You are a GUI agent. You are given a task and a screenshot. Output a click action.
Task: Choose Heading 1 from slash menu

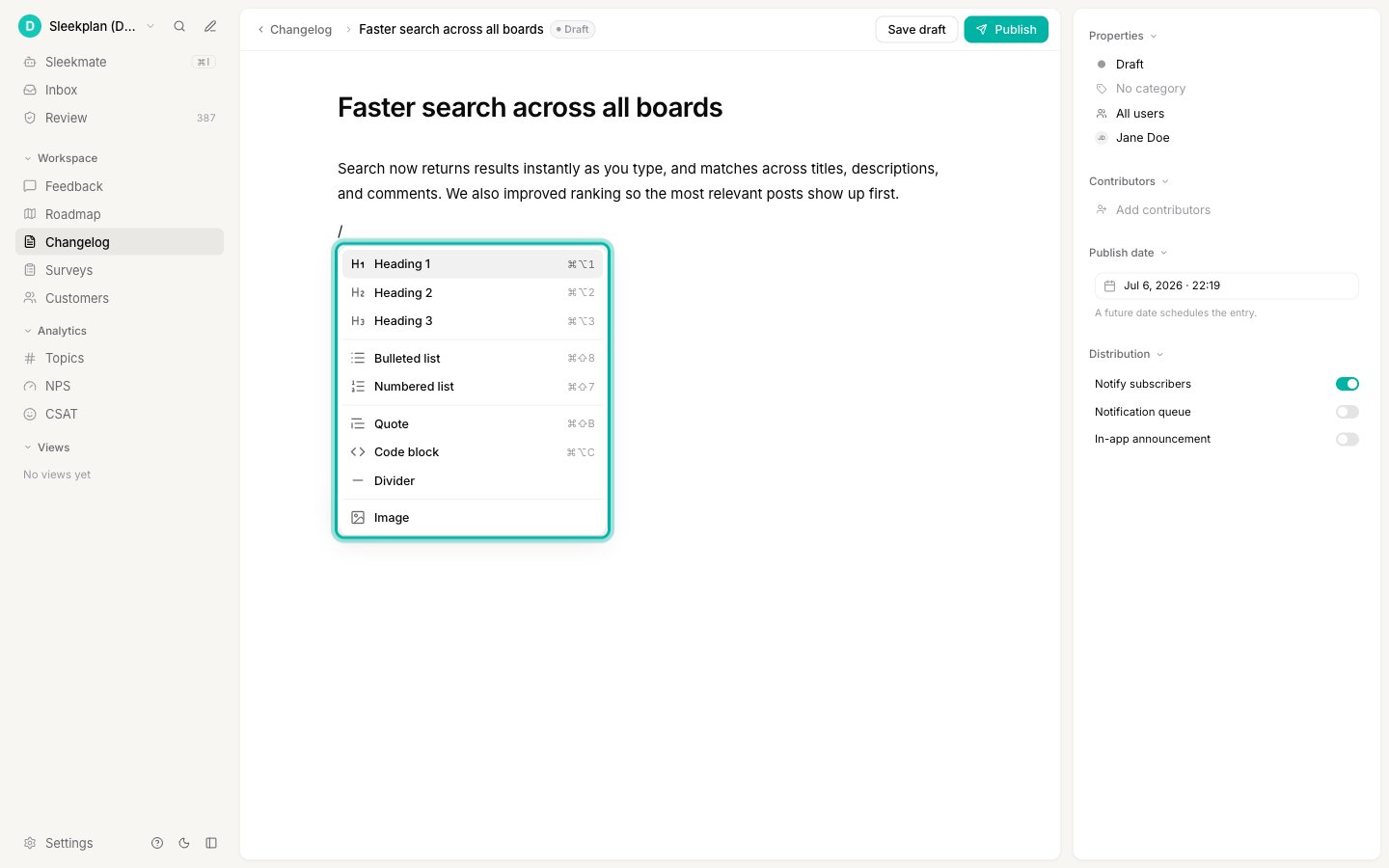(x=473, y=264)
